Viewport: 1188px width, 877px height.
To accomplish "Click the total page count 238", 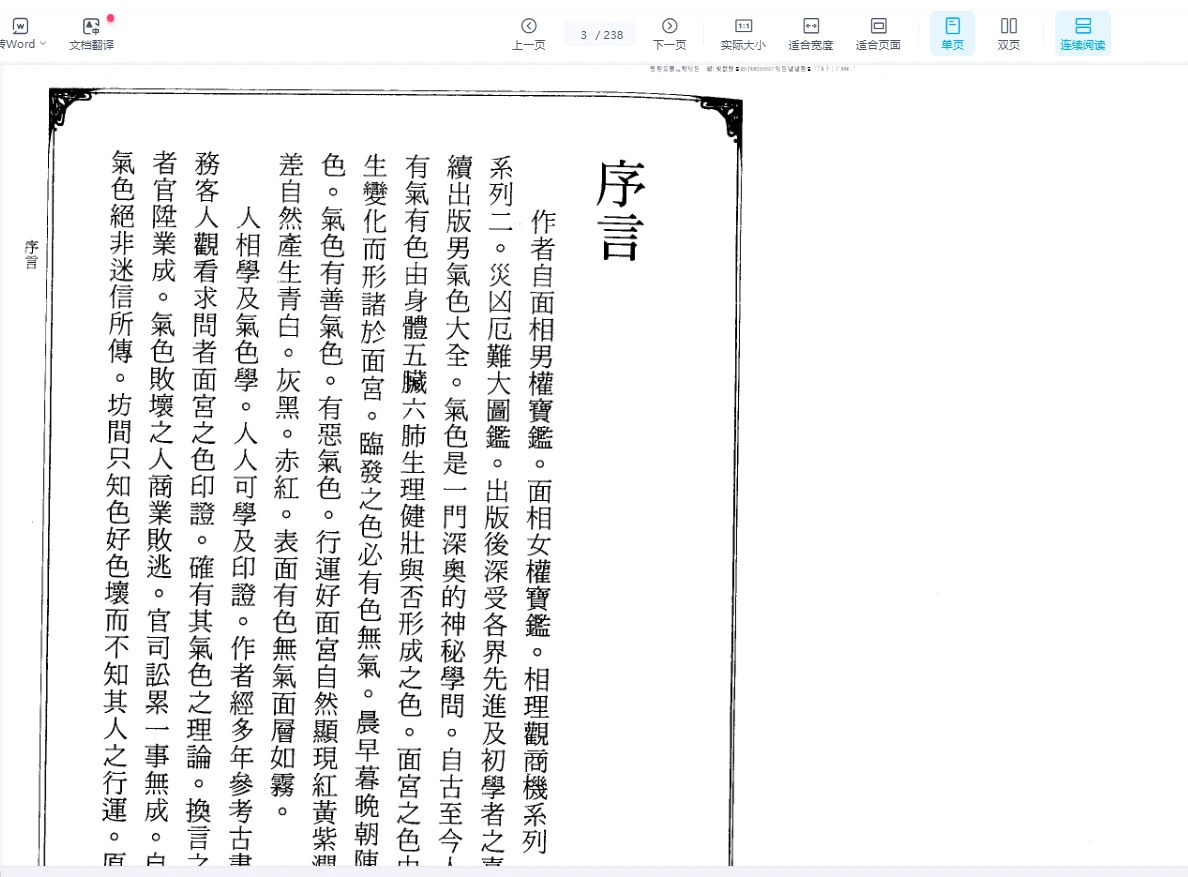I will coord(614,35).
